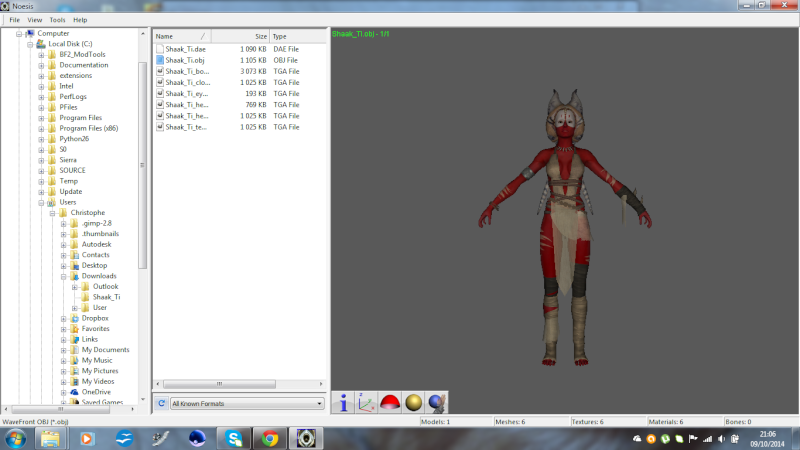Click the Meshes: 6 status entry

(x=531, y=422)
